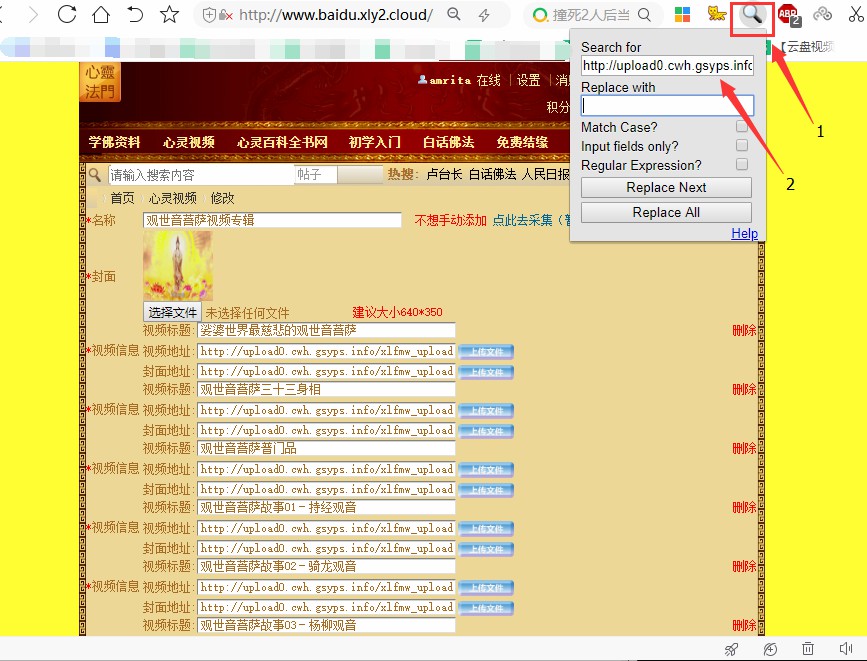Click the browser address bar URL
Image resolution: width=867 pixels, height=661 pixels.
[x=336, y=15]
